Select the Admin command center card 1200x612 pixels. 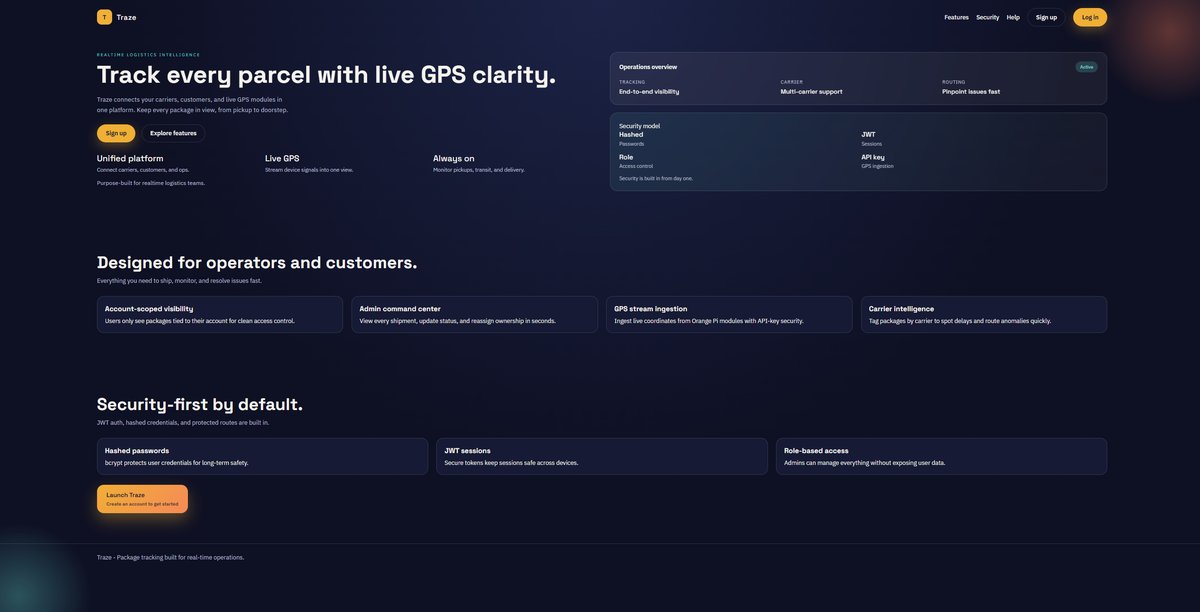click(x=474, y=314)
